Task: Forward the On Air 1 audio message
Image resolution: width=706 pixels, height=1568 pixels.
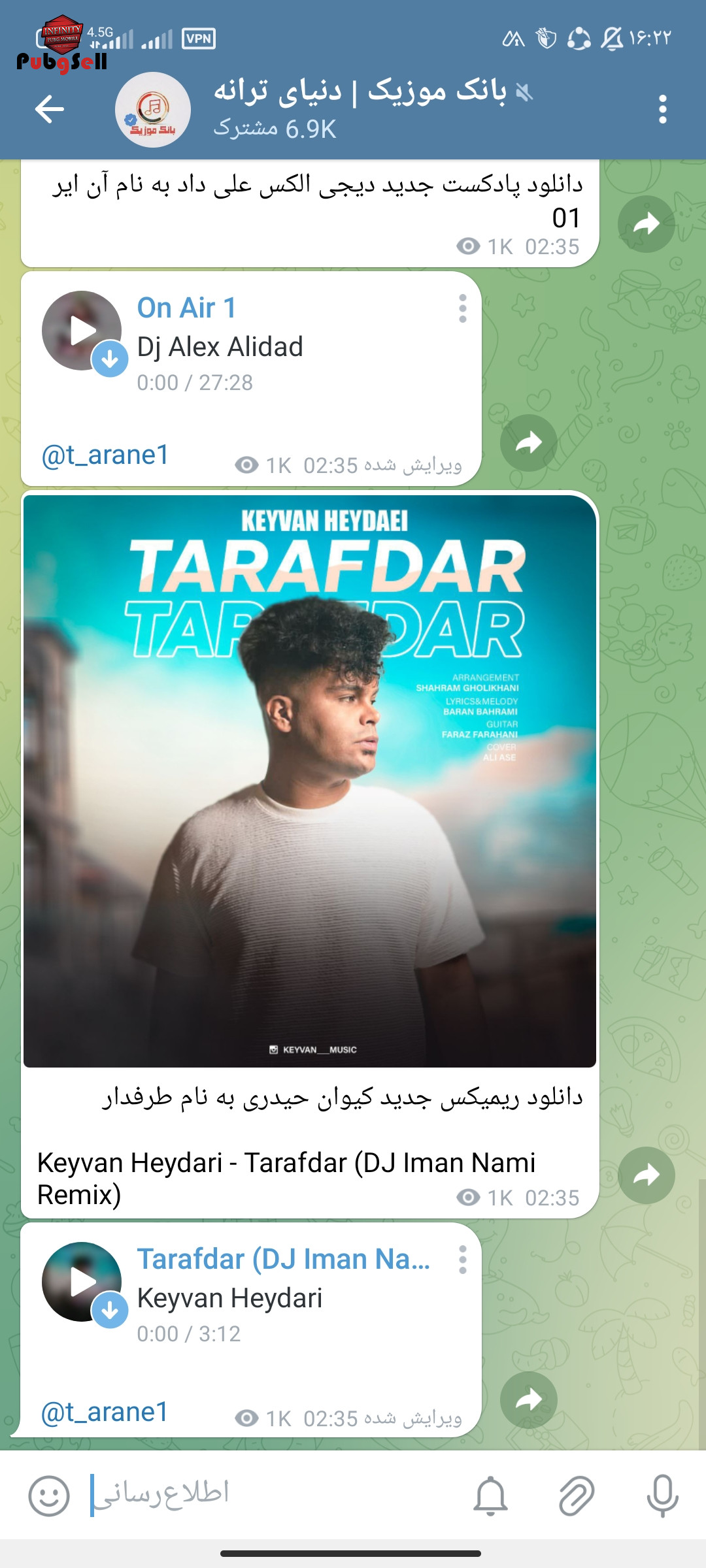Action: [x=529, y=443]
